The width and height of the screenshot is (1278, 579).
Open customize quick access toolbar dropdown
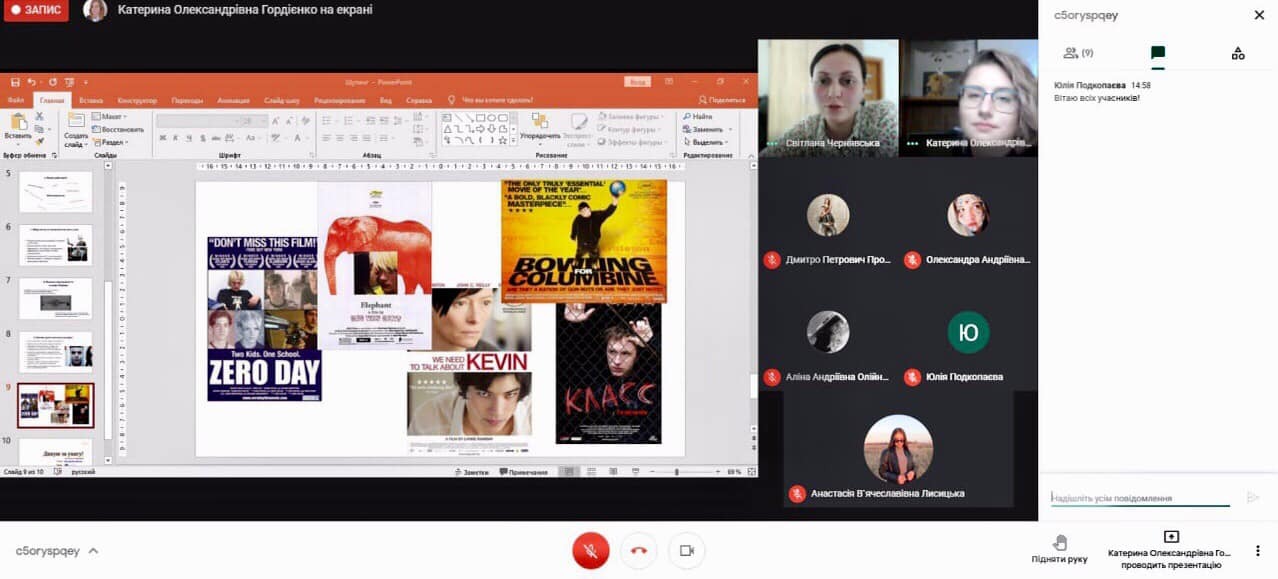86,82
